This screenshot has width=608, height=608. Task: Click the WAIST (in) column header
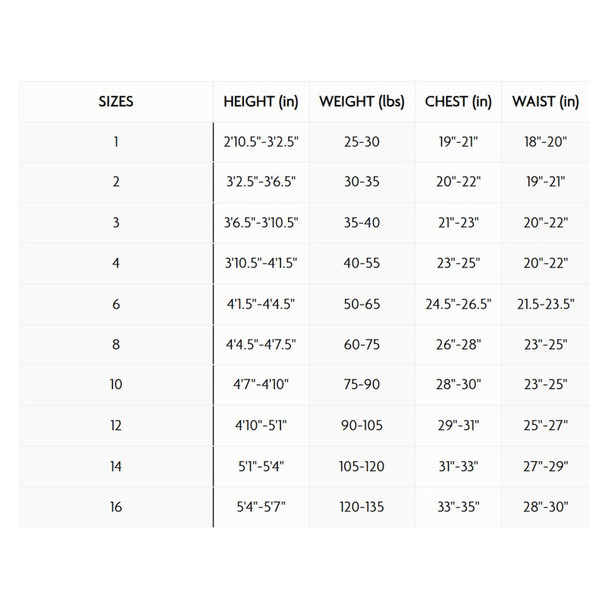point(545,101)
